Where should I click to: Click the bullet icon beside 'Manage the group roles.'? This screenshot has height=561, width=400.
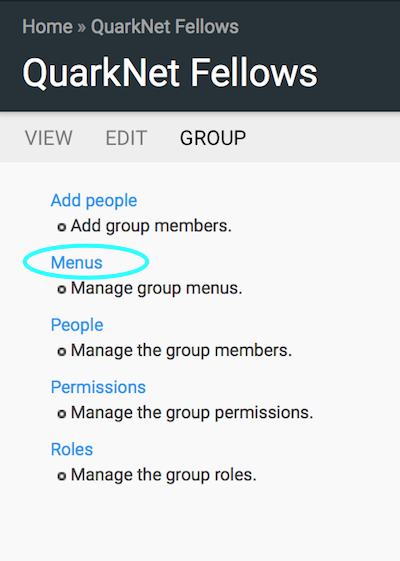click(62, 476)
